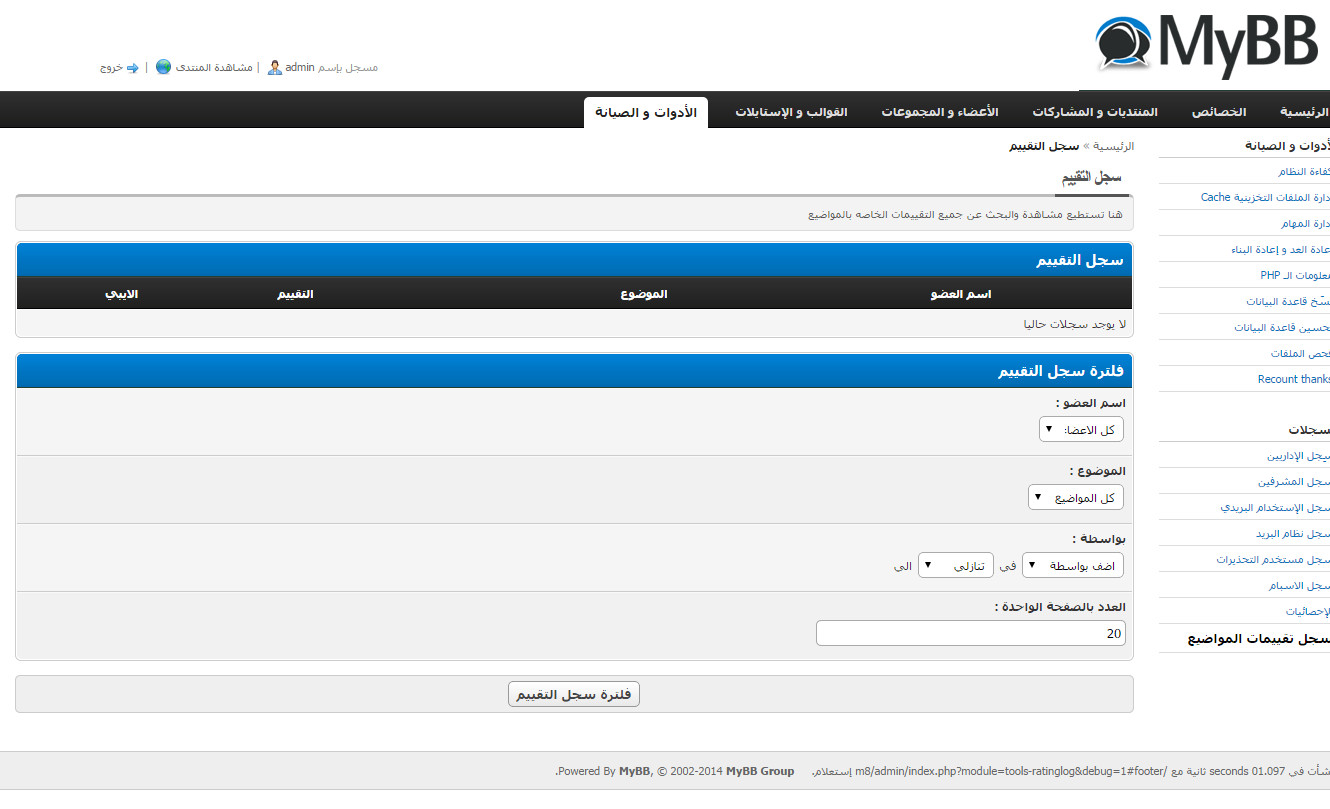
Task: Switch to the الخصائص navigation tab
Action: 1218,112
